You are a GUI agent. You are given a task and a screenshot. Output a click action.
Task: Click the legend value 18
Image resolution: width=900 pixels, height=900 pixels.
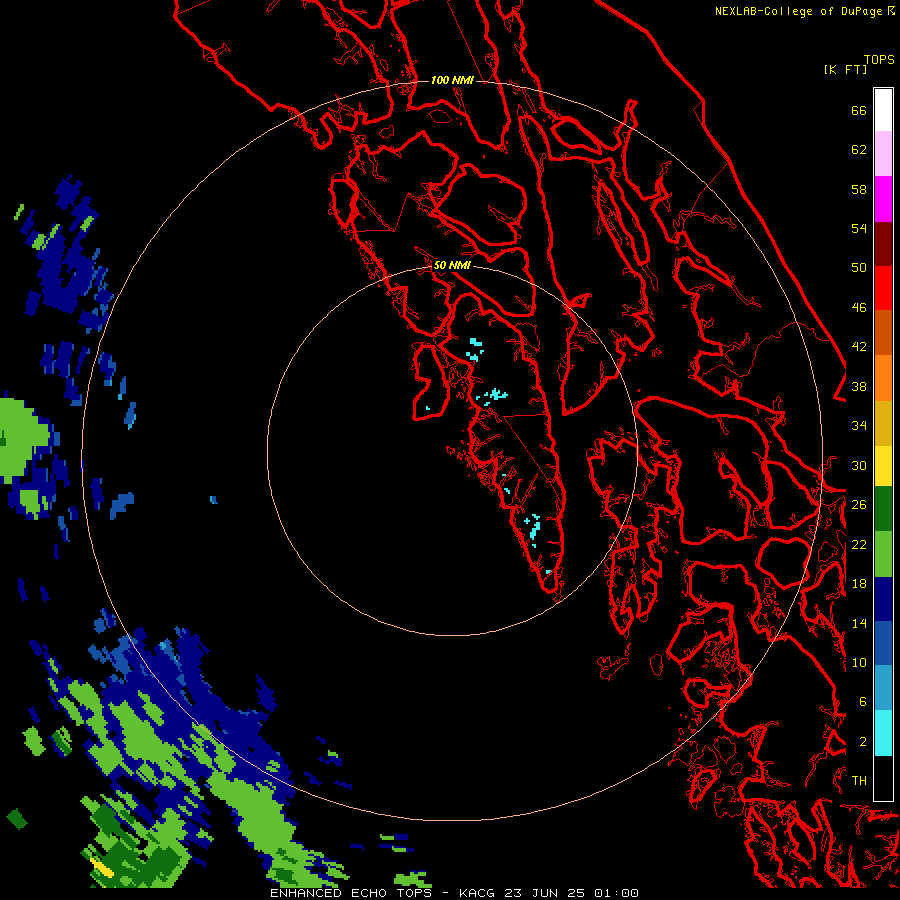pyautogui.click(x=859, y=584)
